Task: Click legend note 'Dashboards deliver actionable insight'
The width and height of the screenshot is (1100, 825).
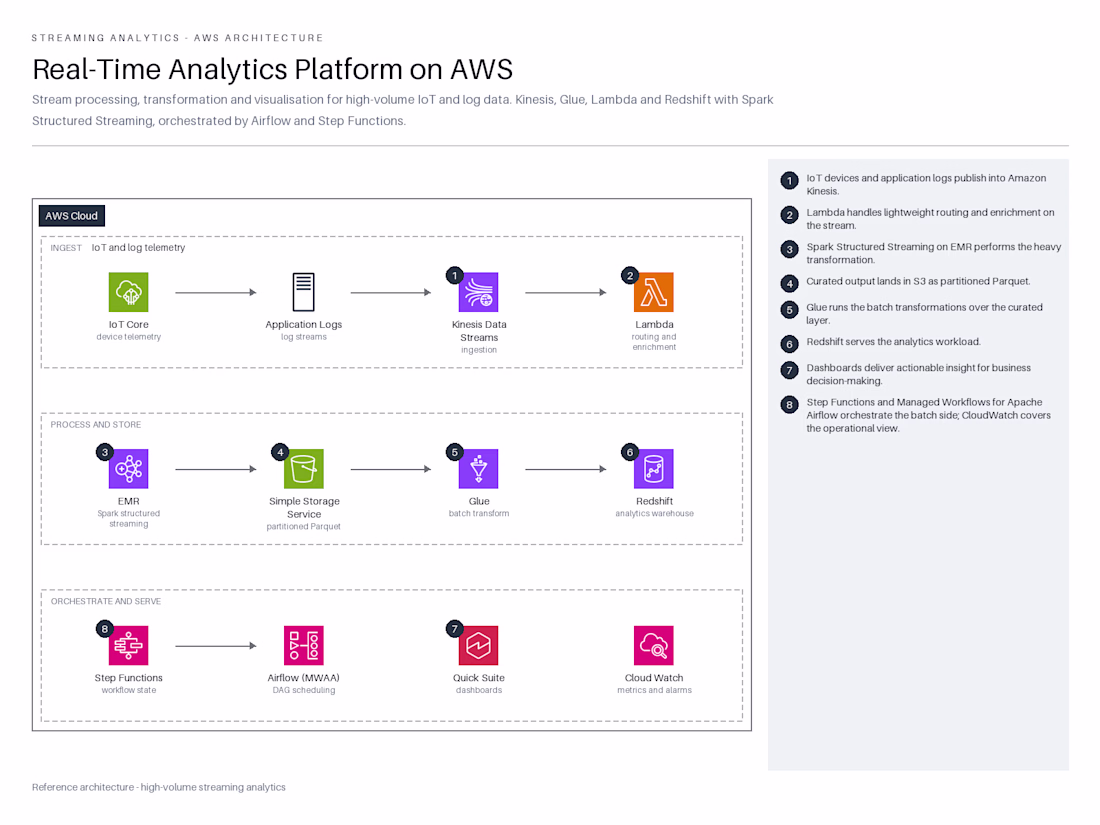Action: (x=918, y=374)
